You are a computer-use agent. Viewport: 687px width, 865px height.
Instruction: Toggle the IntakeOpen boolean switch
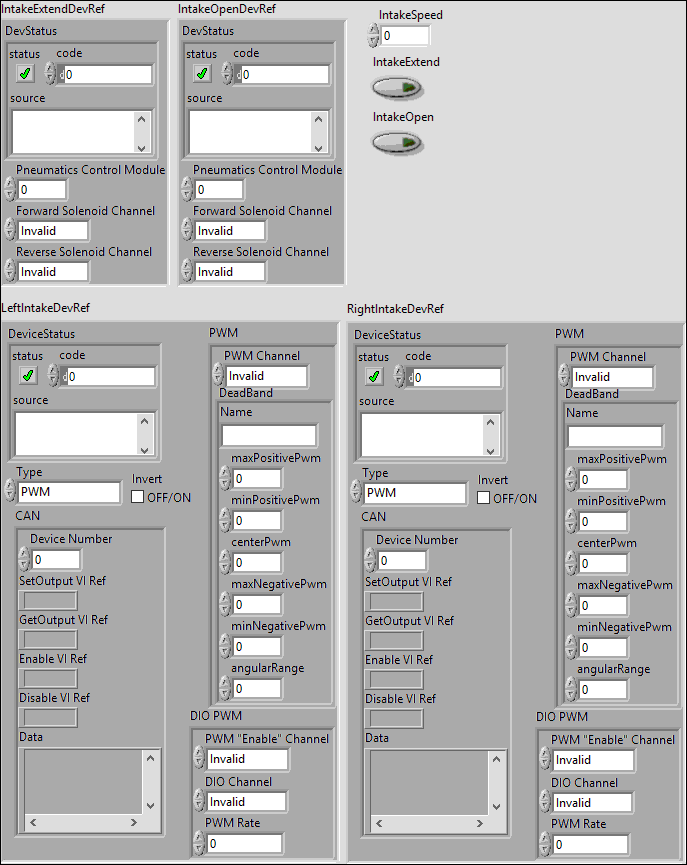(397, 143)
